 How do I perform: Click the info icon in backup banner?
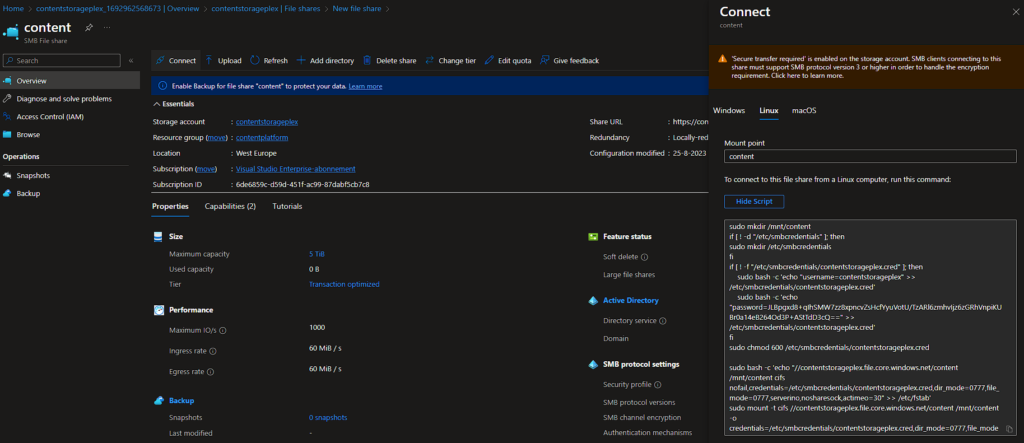161,86
